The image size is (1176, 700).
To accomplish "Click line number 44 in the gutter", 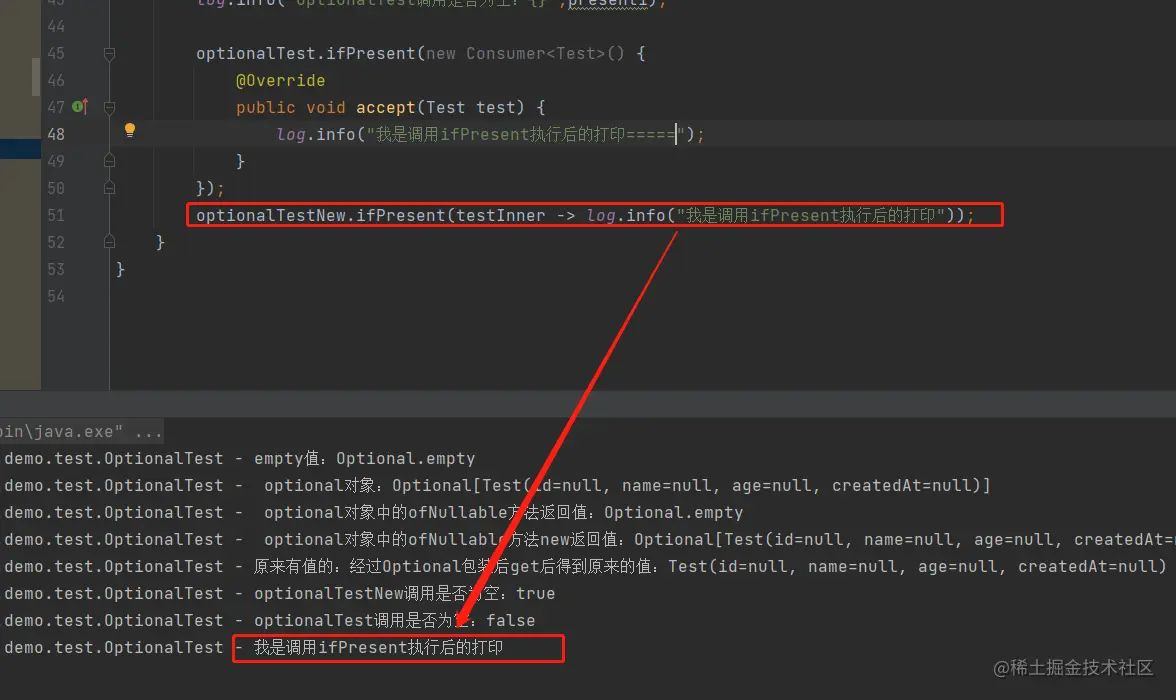I will coord(56,26).
